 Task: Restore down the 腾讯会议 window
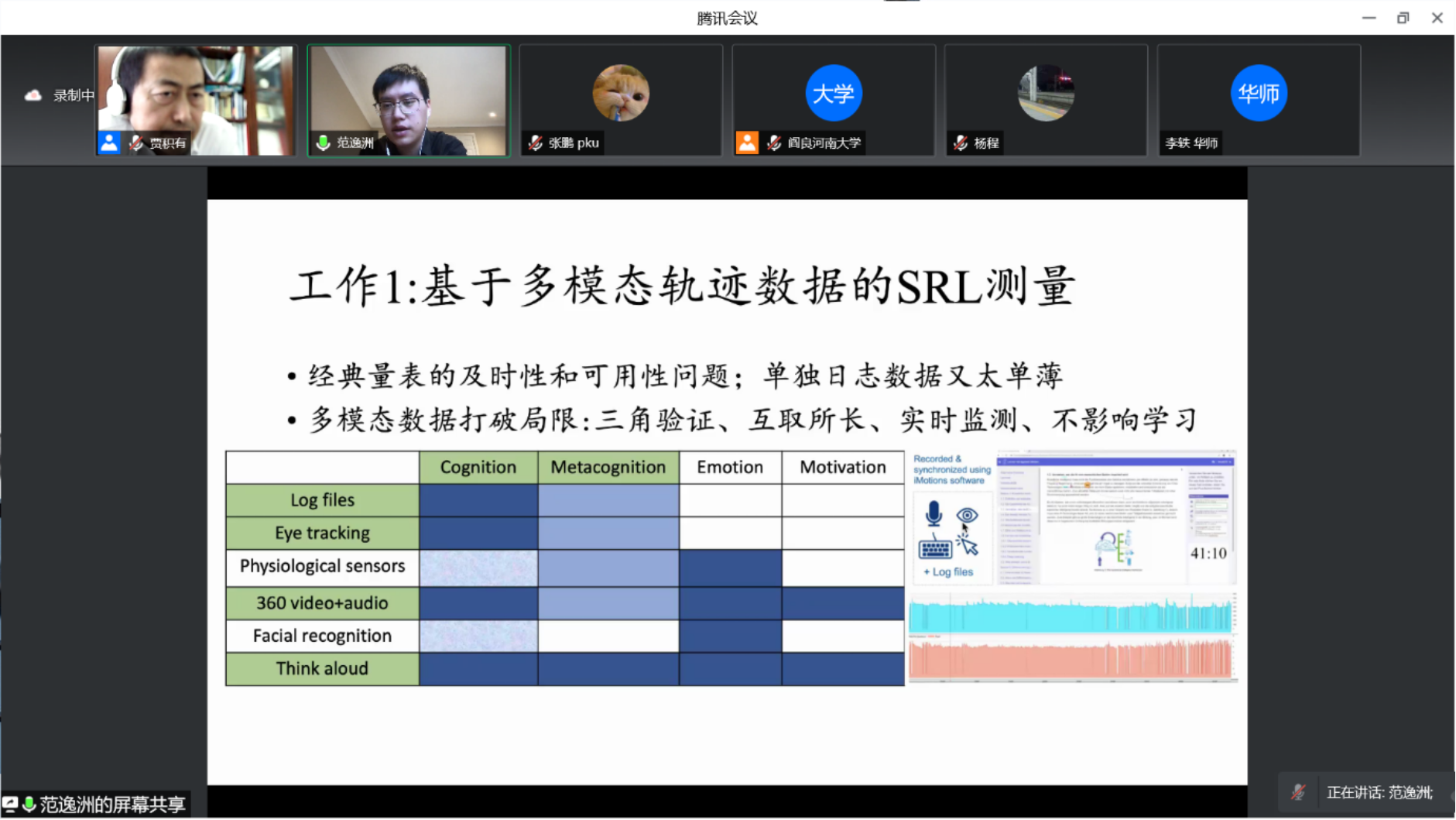coord(1403,18)
